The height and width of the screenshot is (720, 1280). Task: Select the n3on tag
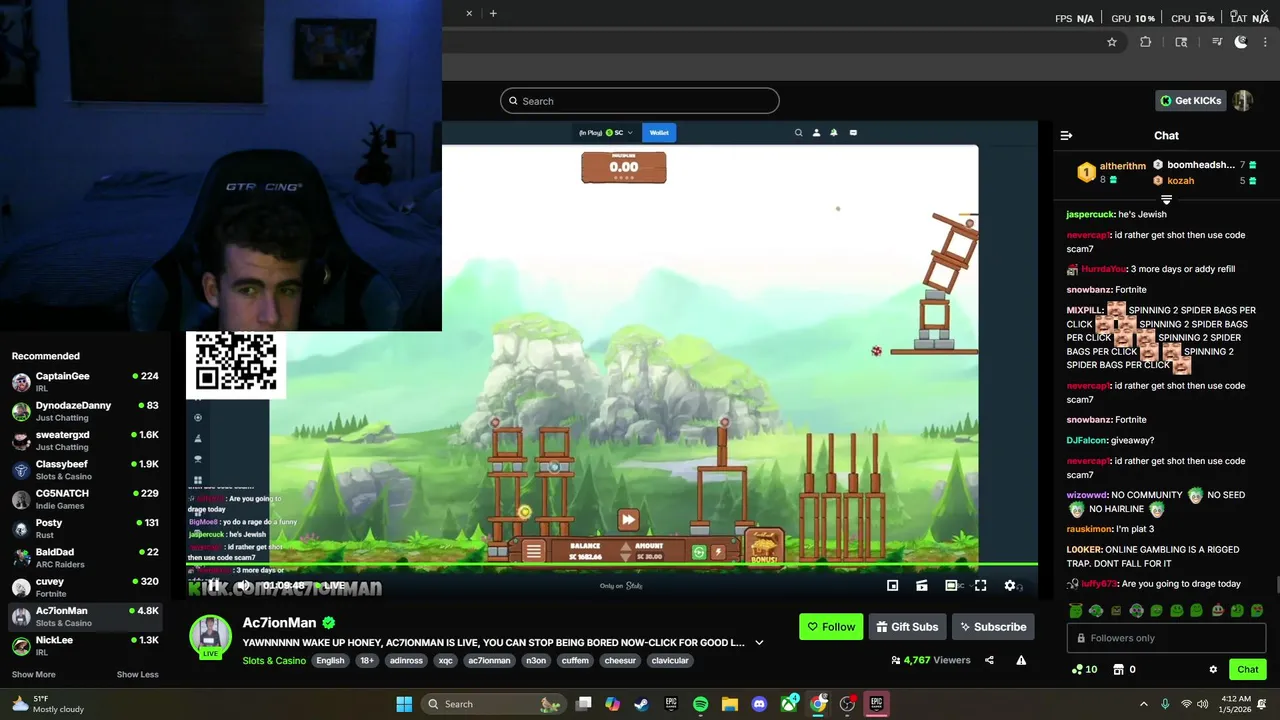(536, 660)
